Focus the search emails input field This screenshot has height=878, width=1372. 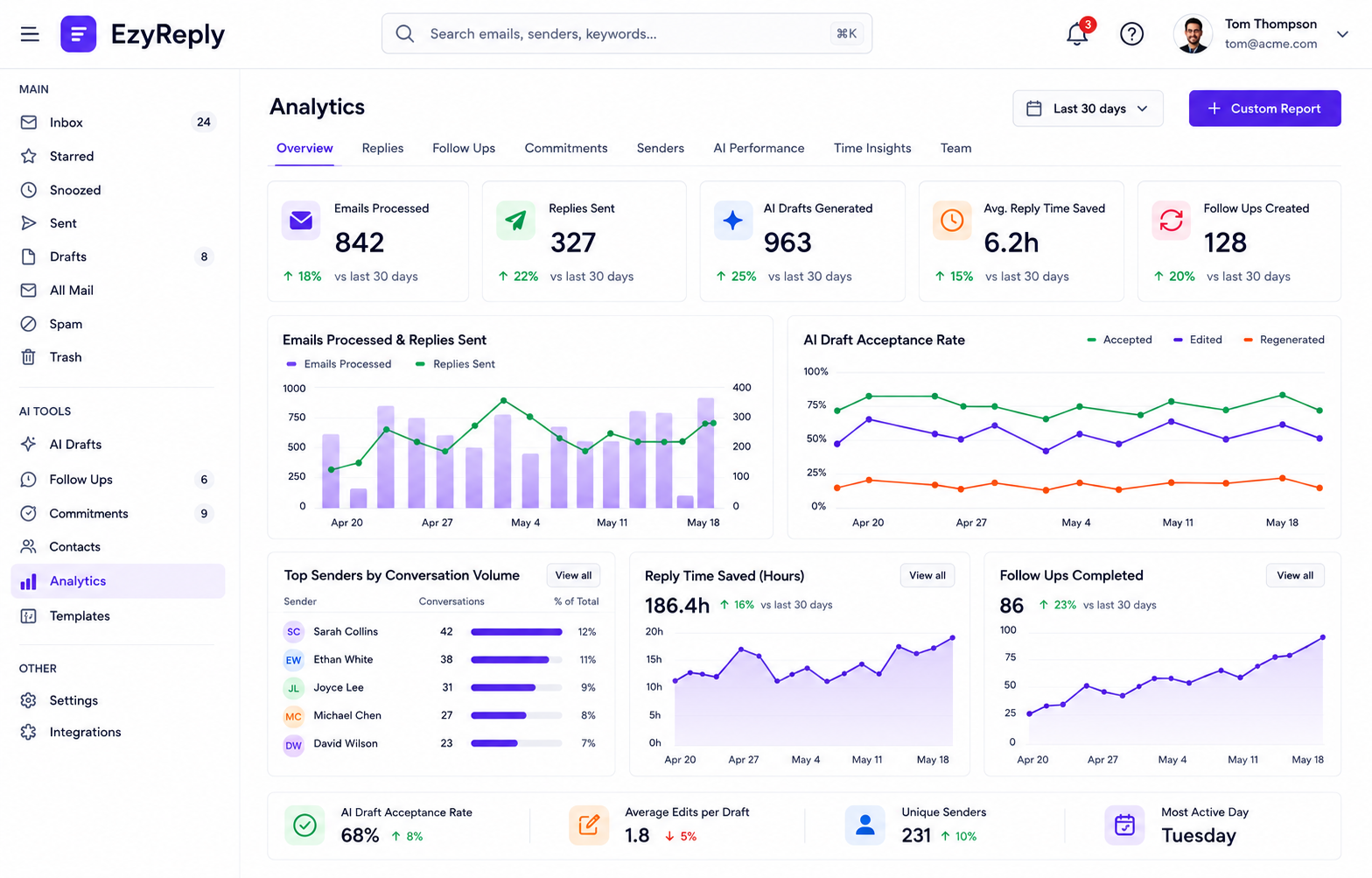click(x=626, y=33)
